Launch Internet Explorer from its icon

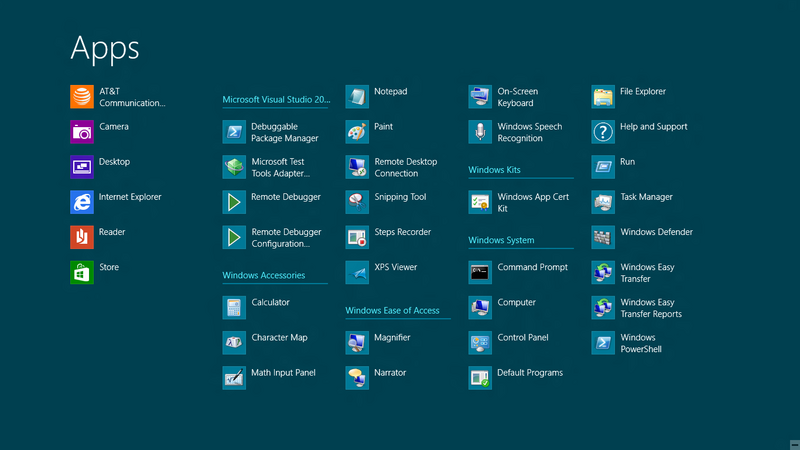click(82, 202)
